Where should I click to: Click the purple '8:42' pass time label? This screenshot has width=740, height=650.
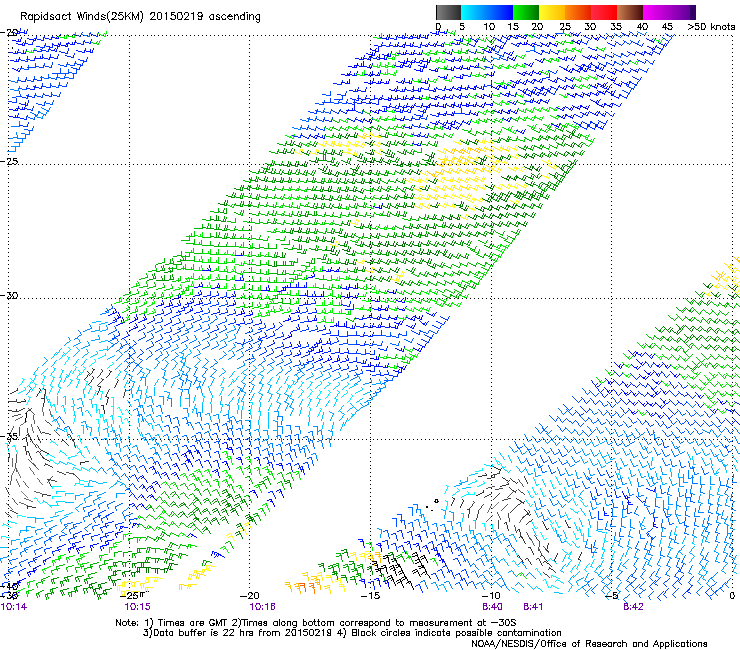[633, 607]
